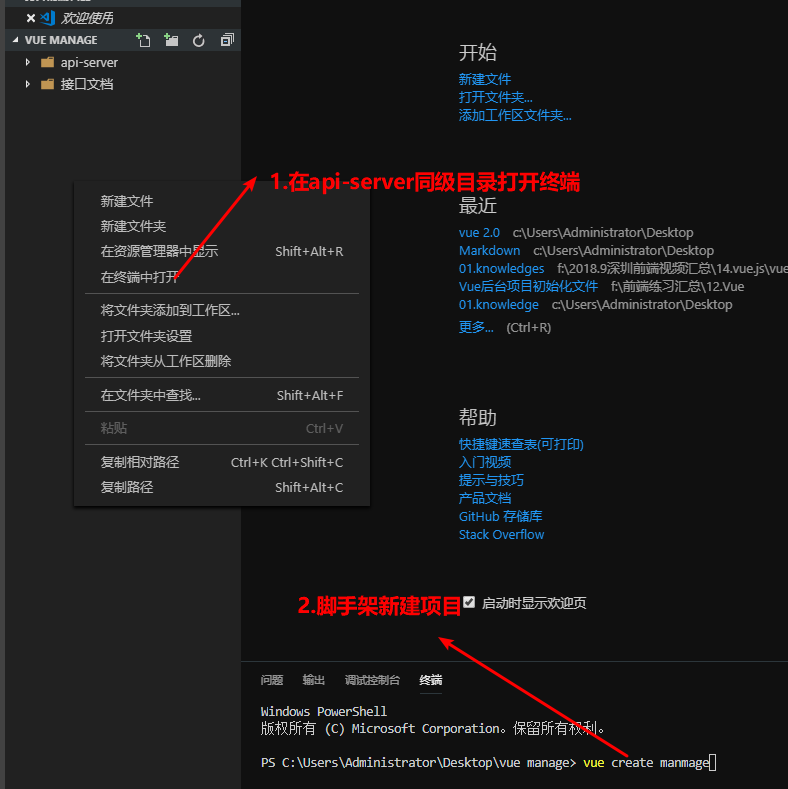Select 在文件夹中查找... menu entry
The width and height of the screenshot is (788, 789).
tap(222, 396)
